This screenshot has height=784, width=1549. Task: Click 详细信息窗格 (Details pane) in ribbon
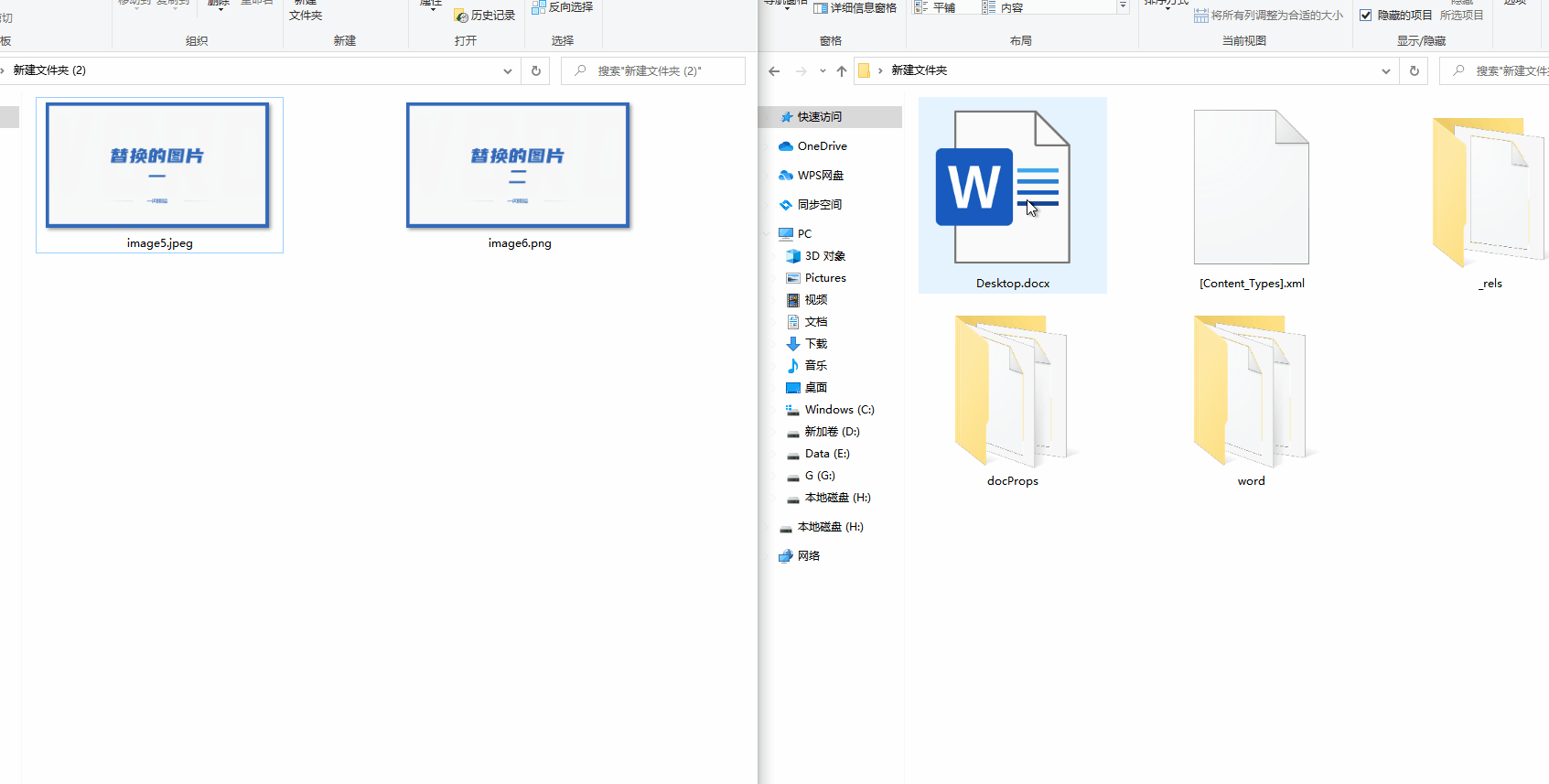[855, 7]
